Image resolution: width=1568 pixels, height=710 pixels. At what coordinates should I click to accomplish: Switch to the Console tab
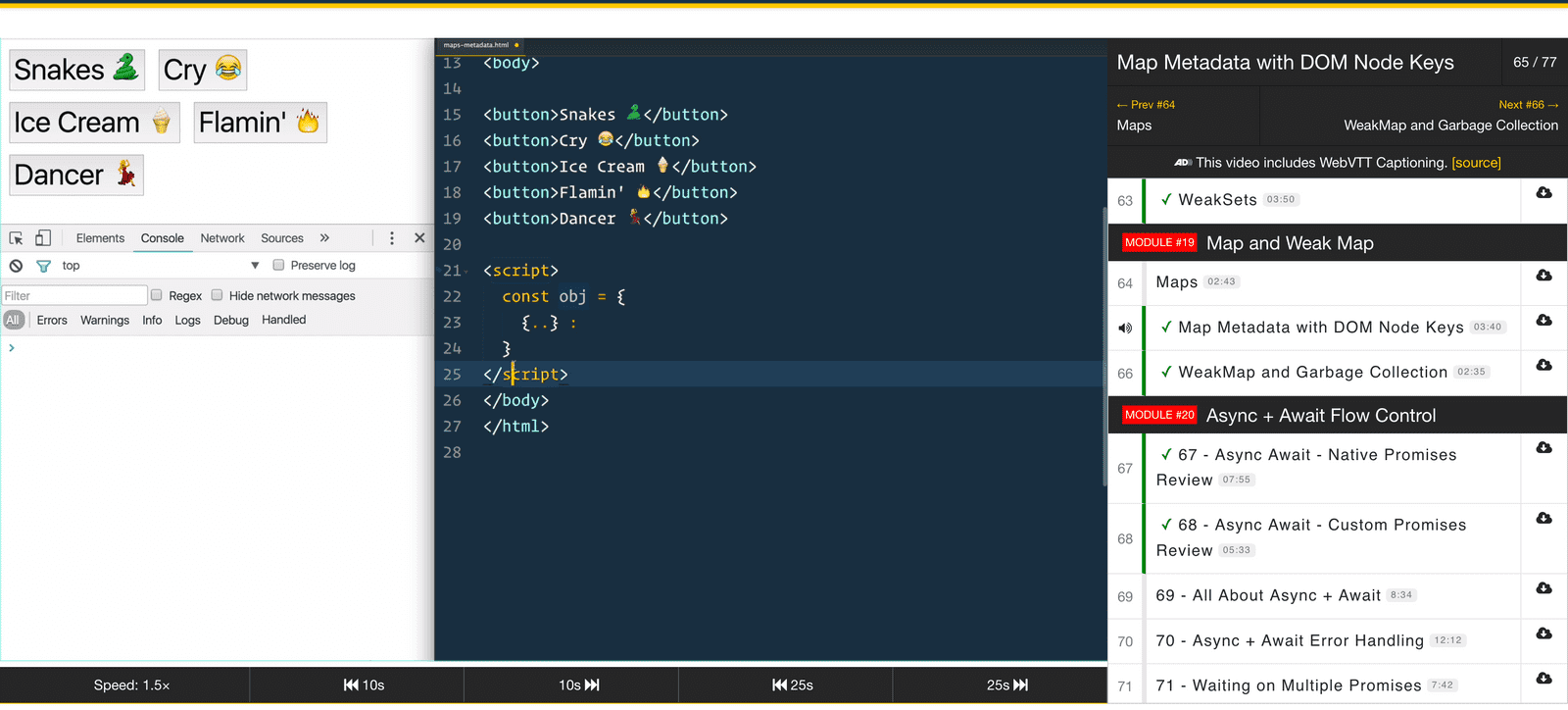(162, 238)
